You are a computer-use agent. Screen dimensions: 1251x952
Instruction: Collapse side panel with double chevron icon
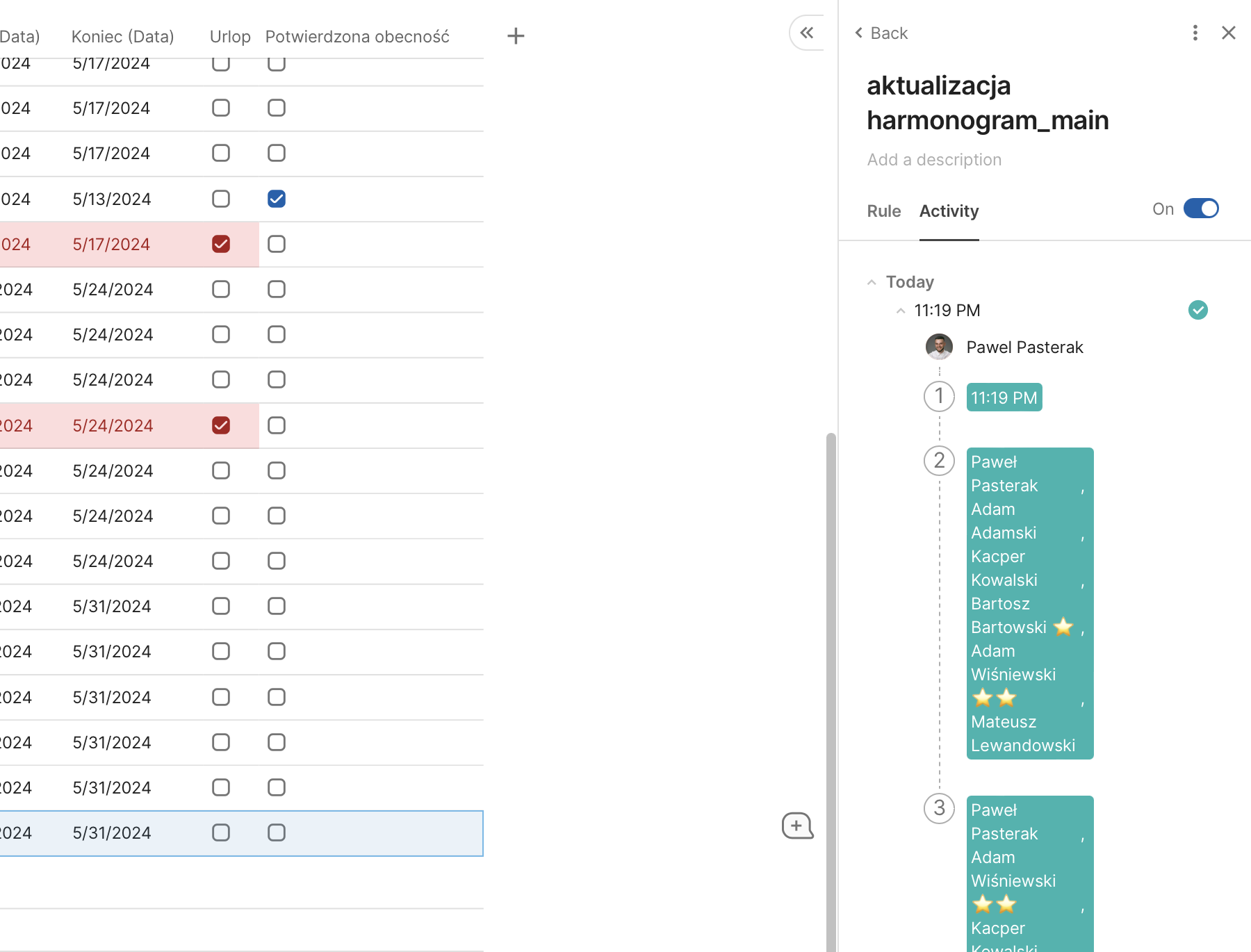[807, 33]
